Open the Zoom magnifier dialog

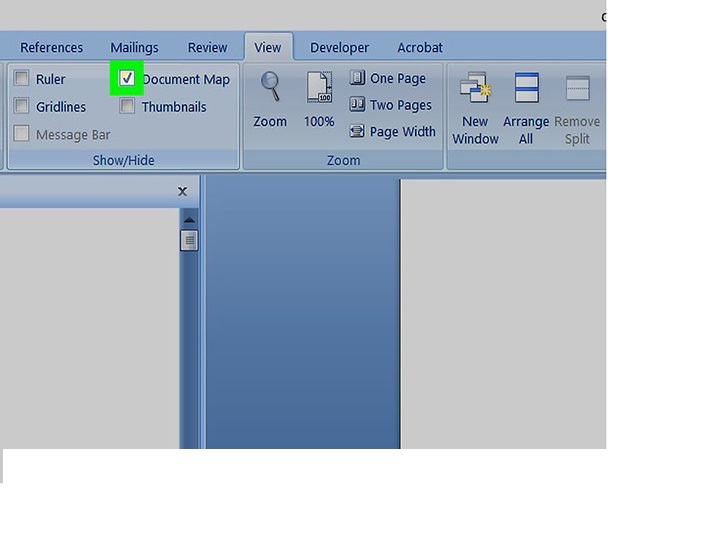(x=270, y=100)
